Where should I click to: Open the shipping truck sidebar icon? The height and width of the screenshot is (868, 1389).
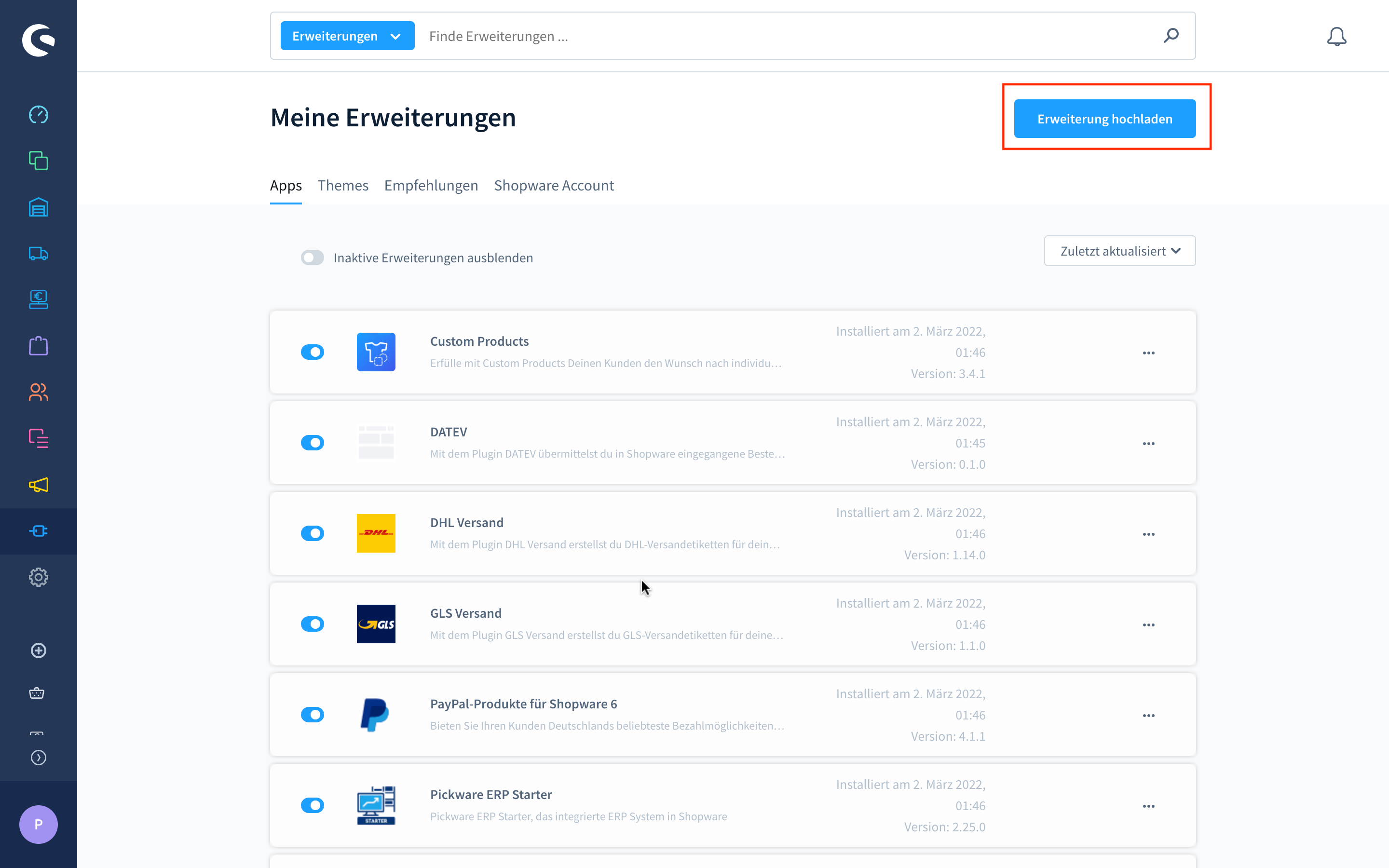39,253
